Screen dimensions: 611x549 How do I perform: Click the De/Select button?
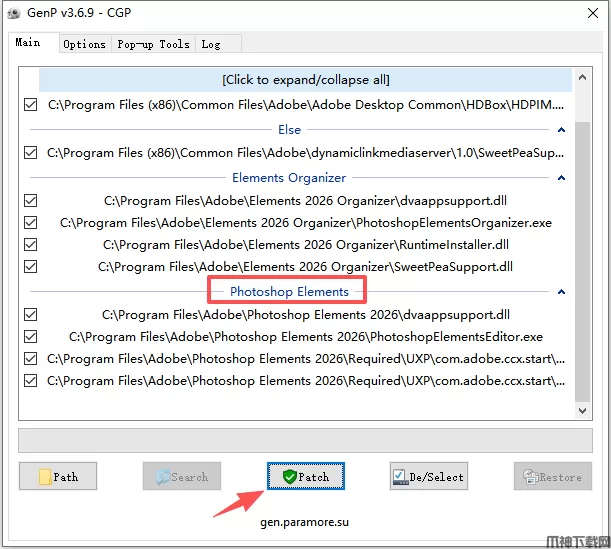[x=429, y=476]
